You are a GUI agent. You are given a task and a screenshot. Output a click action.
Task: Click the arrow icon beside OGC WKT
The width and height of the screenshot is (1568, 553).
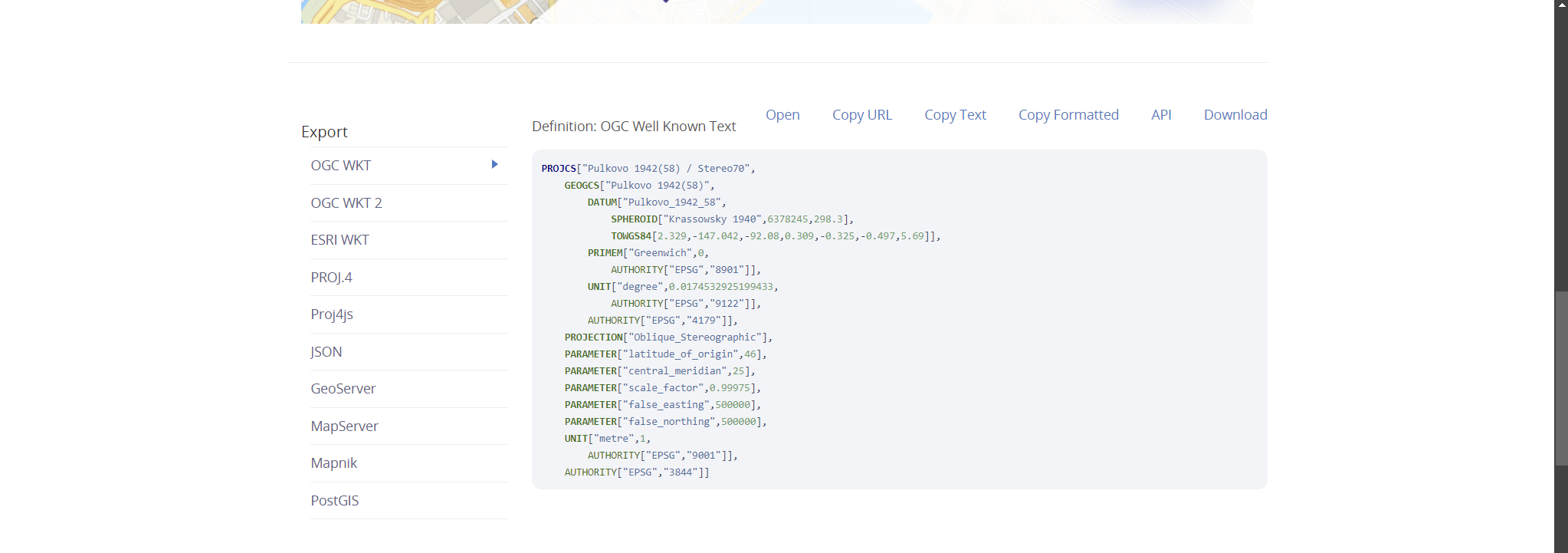494,165
